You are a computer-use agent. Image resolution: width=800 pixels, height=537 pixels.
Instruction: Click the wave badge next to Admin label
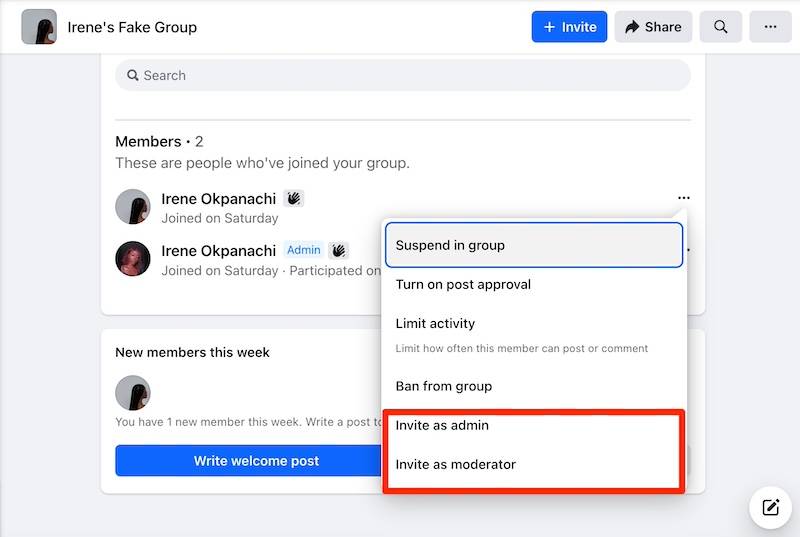pos(339,250)
